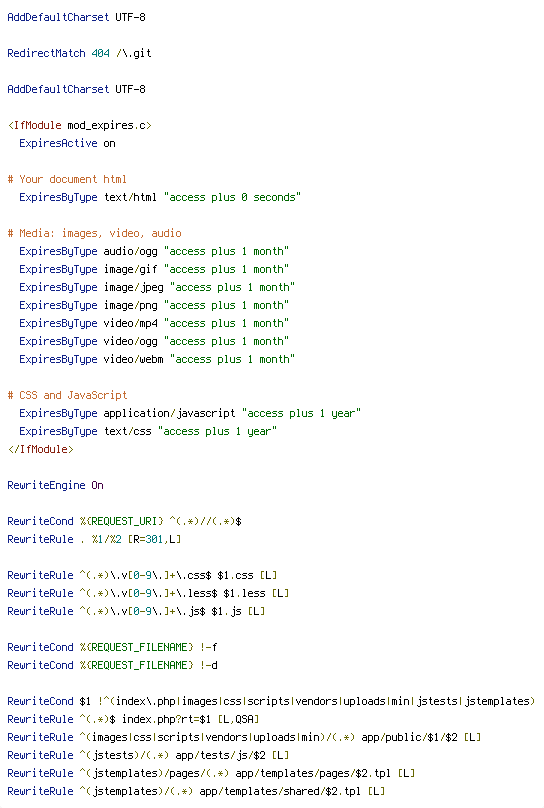Click the RedirectMatch 404 line
The height and width of the screenshot is (808, 544).
point(79,53)
